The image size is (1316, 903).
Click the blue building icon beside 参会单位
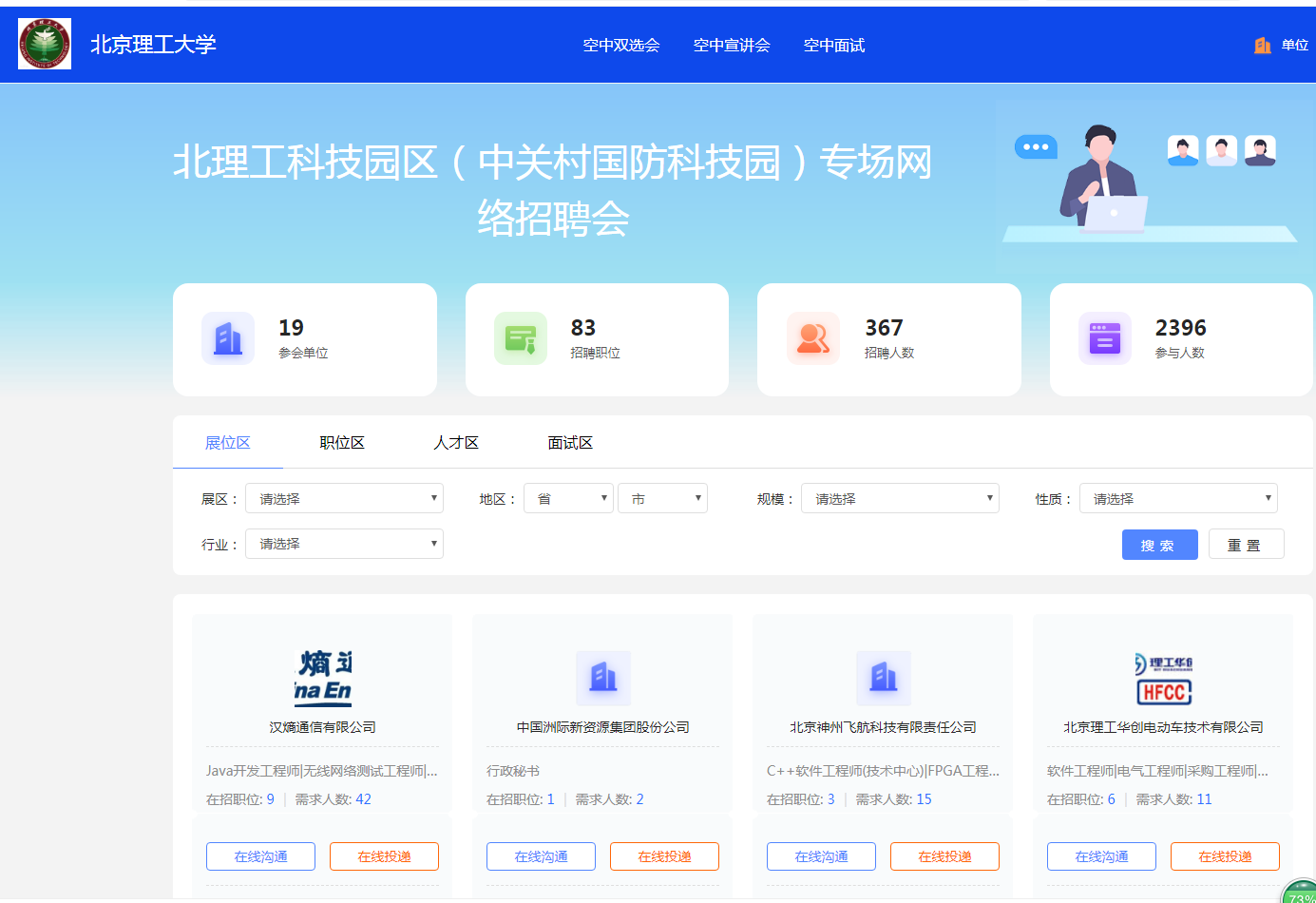[x=228, y=338]
